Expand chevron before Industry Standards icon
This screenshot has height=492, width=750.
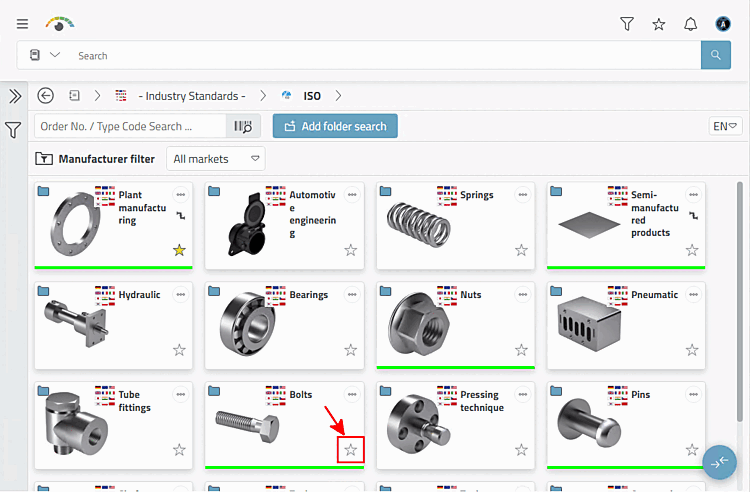click(x=97, y=96)
